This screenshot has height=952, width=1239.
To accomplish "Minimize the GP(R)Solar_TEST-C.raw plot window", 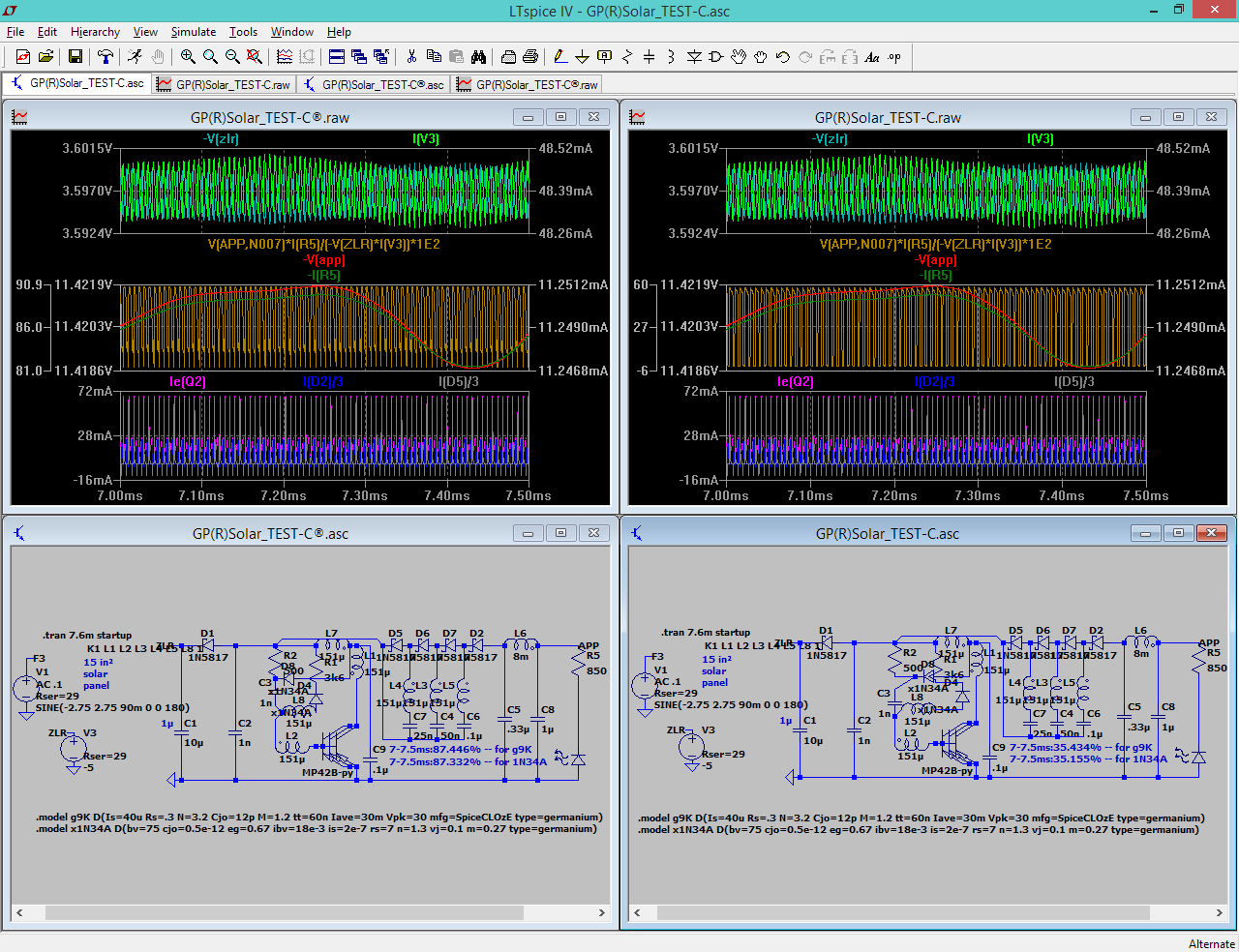I will click(x=1145, y=117).
